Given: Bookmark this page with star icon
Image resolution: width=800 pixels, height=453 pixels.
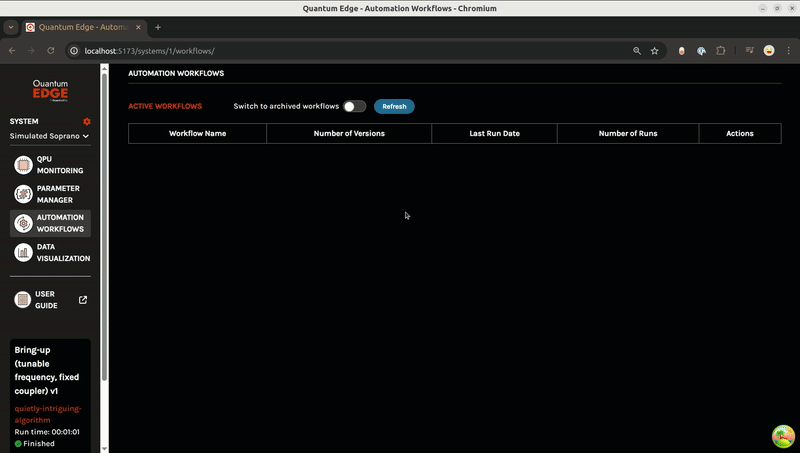Looking at the screenshot, I should click(x=655, y=50).
